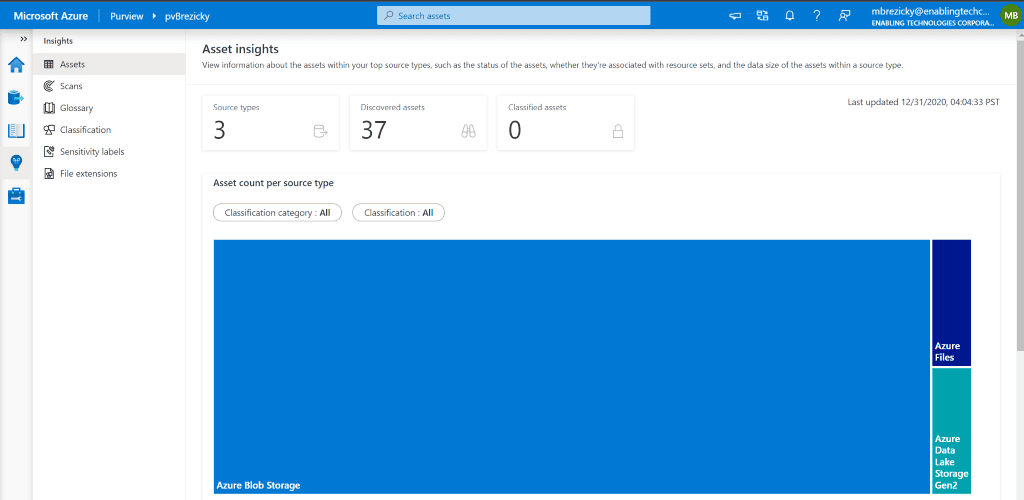1024x500 pixels.
Task: Click the Insights panel header
Action: tap(58, 41)
